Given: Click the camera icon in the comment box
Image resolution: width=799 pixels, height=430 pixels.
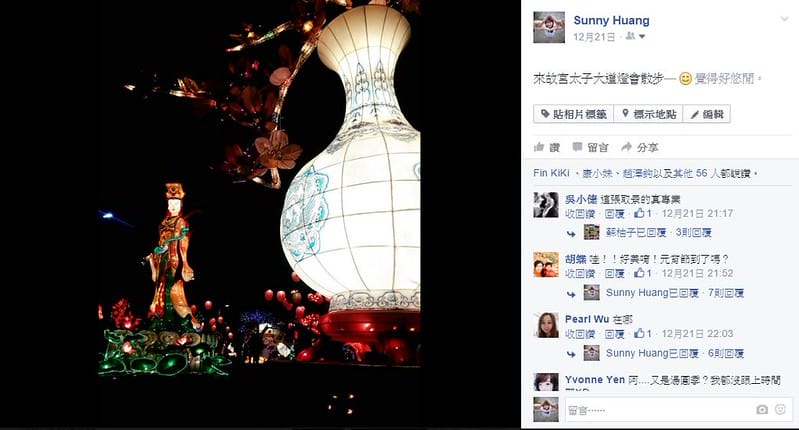Looking at the screenshot, I should tap(762, 410).
